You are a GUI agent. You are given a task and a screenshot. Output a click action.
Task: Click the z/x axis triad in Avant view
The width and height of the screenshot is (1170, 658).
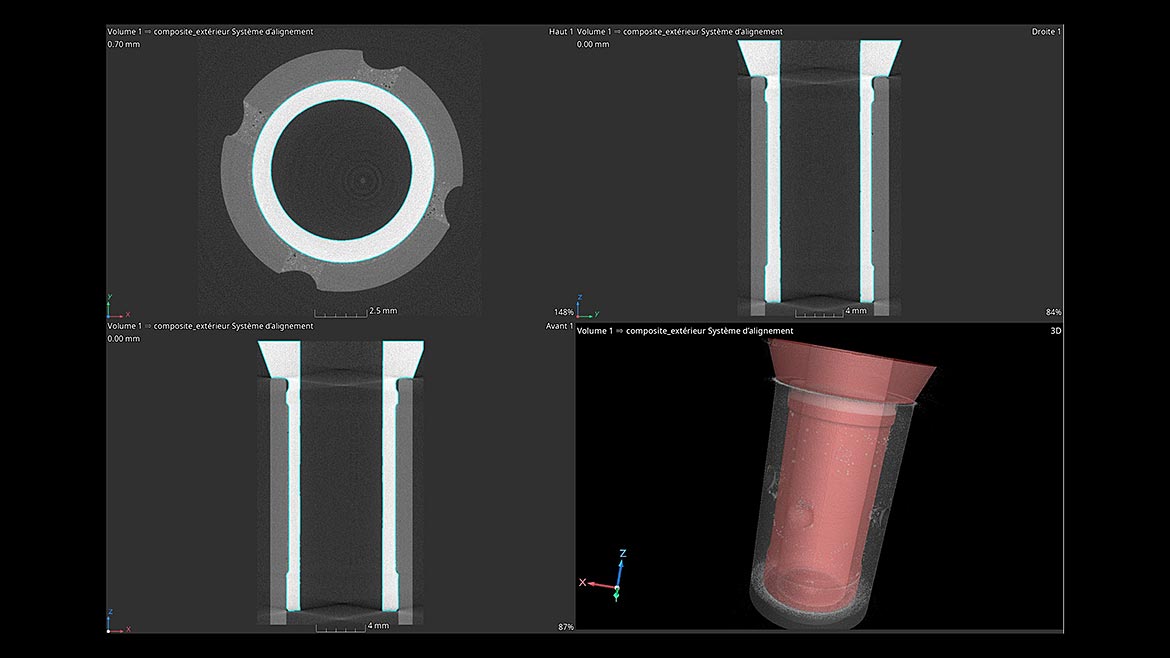click(119, 621)
